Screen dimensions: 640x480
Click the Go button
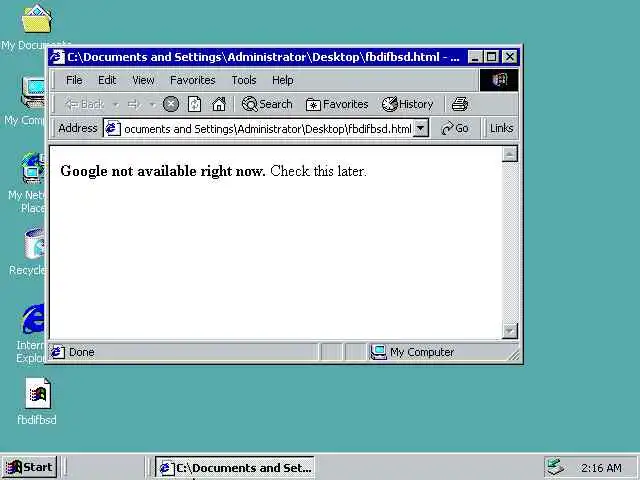coord(454,128)
